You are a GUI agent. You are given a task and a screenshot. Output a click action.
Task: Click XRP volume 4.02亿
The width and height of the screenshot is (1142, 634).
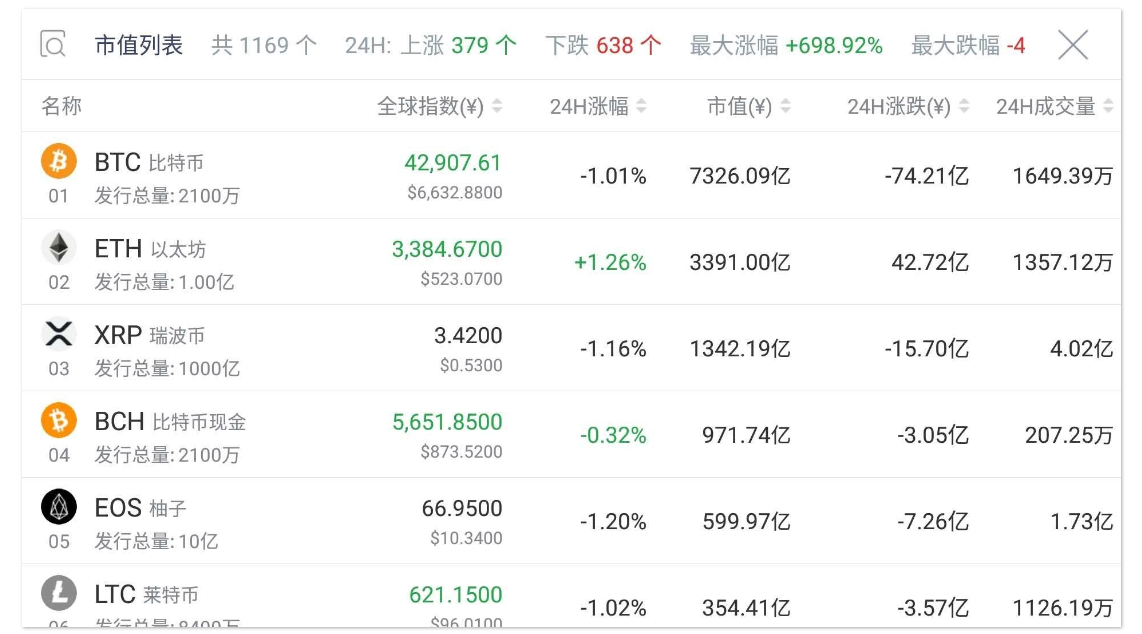(1082, 349)
